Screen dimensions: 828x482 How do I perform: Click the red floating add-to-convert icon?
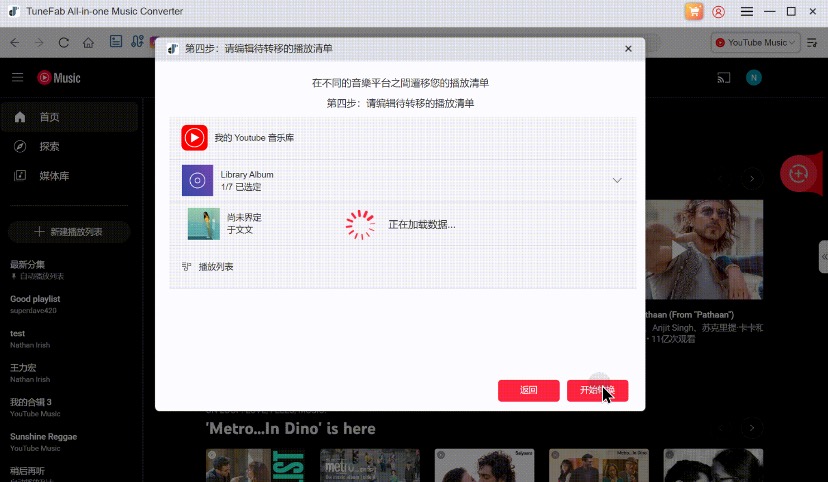pyautogui.click(x=798, y=173)
